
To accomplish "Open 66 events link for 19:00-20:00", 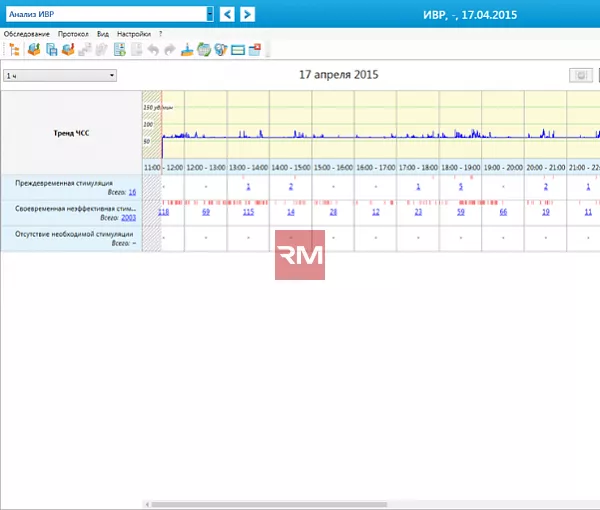I will (503, 212).
